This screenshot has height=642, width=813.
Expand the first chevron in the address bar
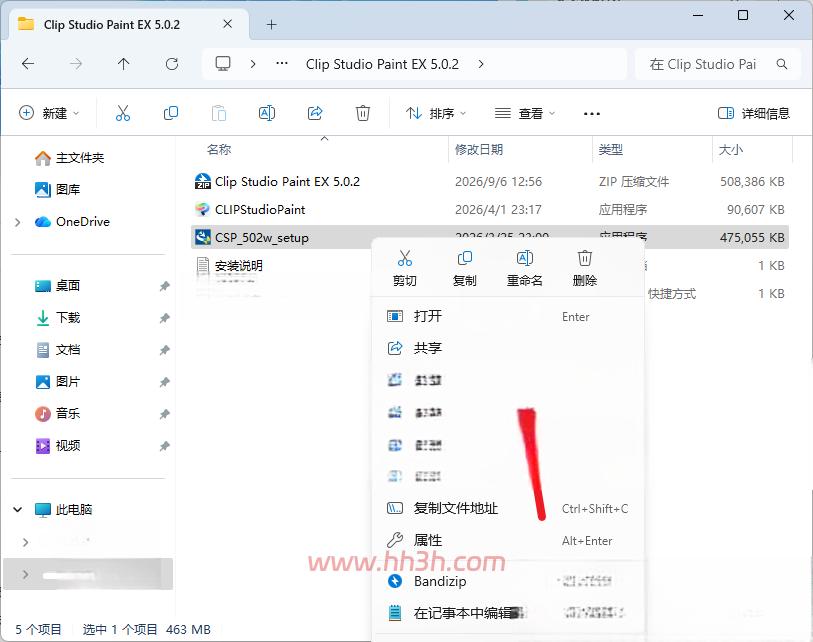253,64
